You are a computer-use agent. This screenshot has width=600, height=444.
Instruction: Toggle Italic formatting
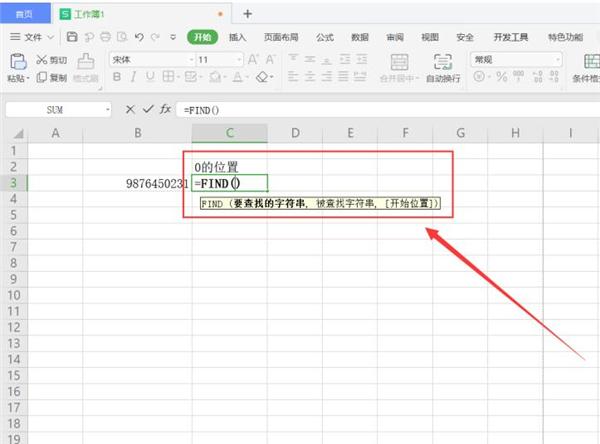(134, 78)
